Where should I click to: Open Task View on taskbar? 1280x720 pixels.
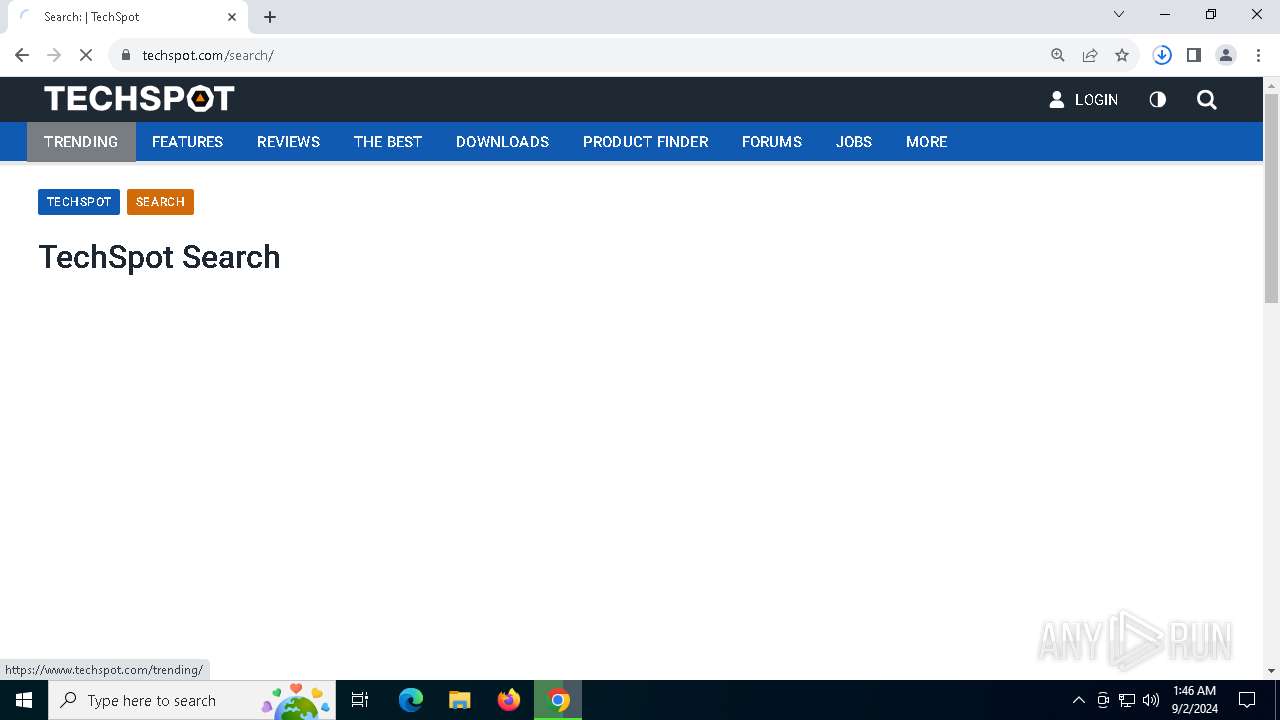pos(360,700)
